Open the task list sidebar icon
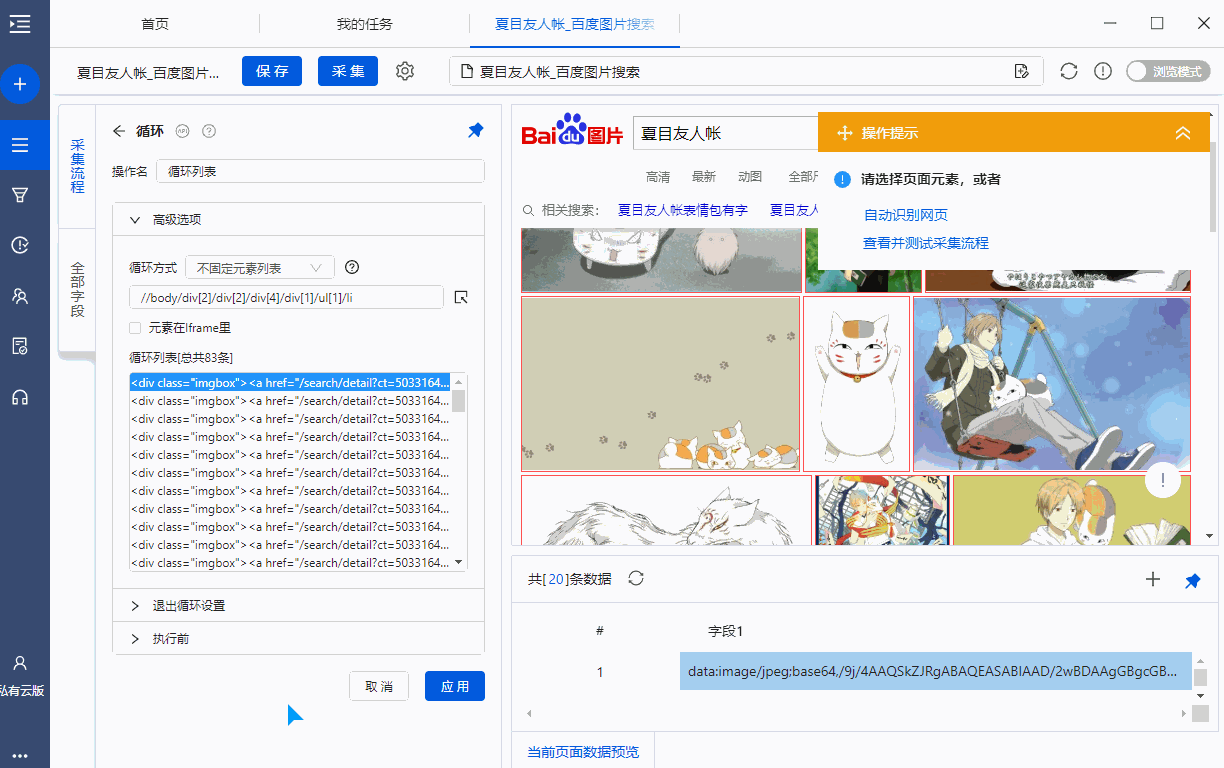The width and height of the screenshot is (1224, 768). (x=20, y=145)
